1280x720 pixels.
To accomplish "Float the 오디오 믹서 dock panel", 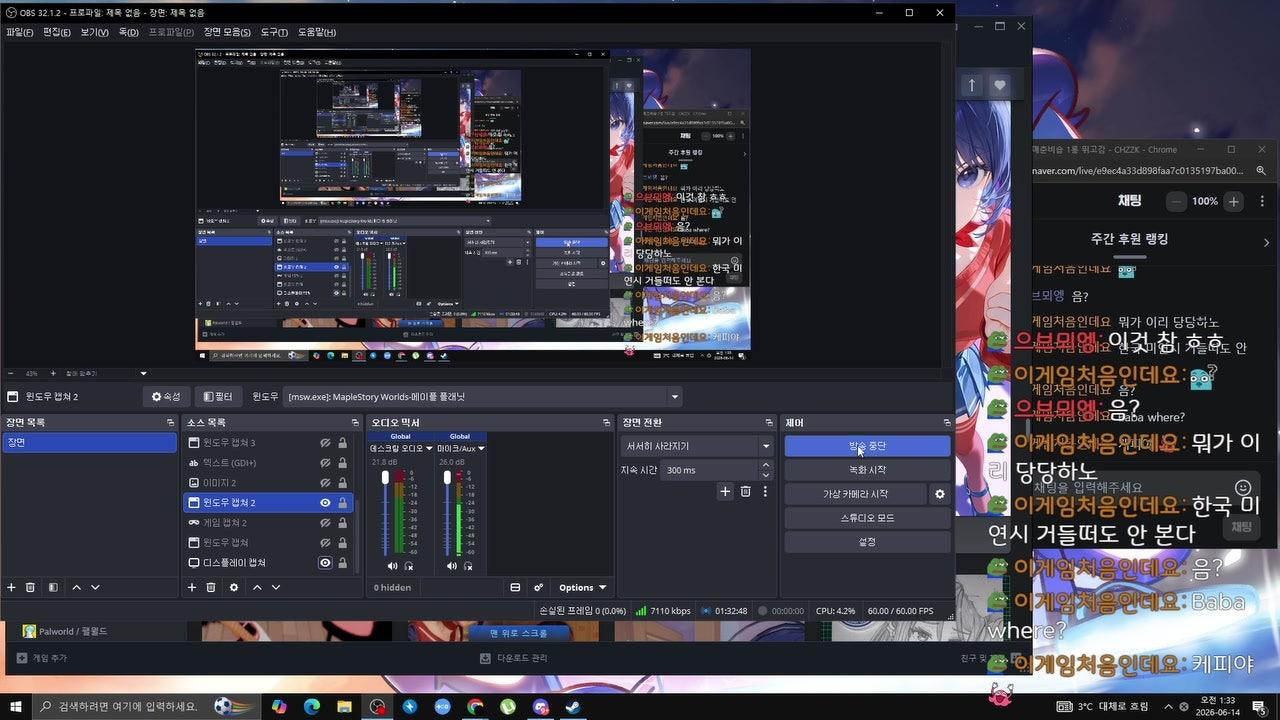I will click(x=606, y=423).
